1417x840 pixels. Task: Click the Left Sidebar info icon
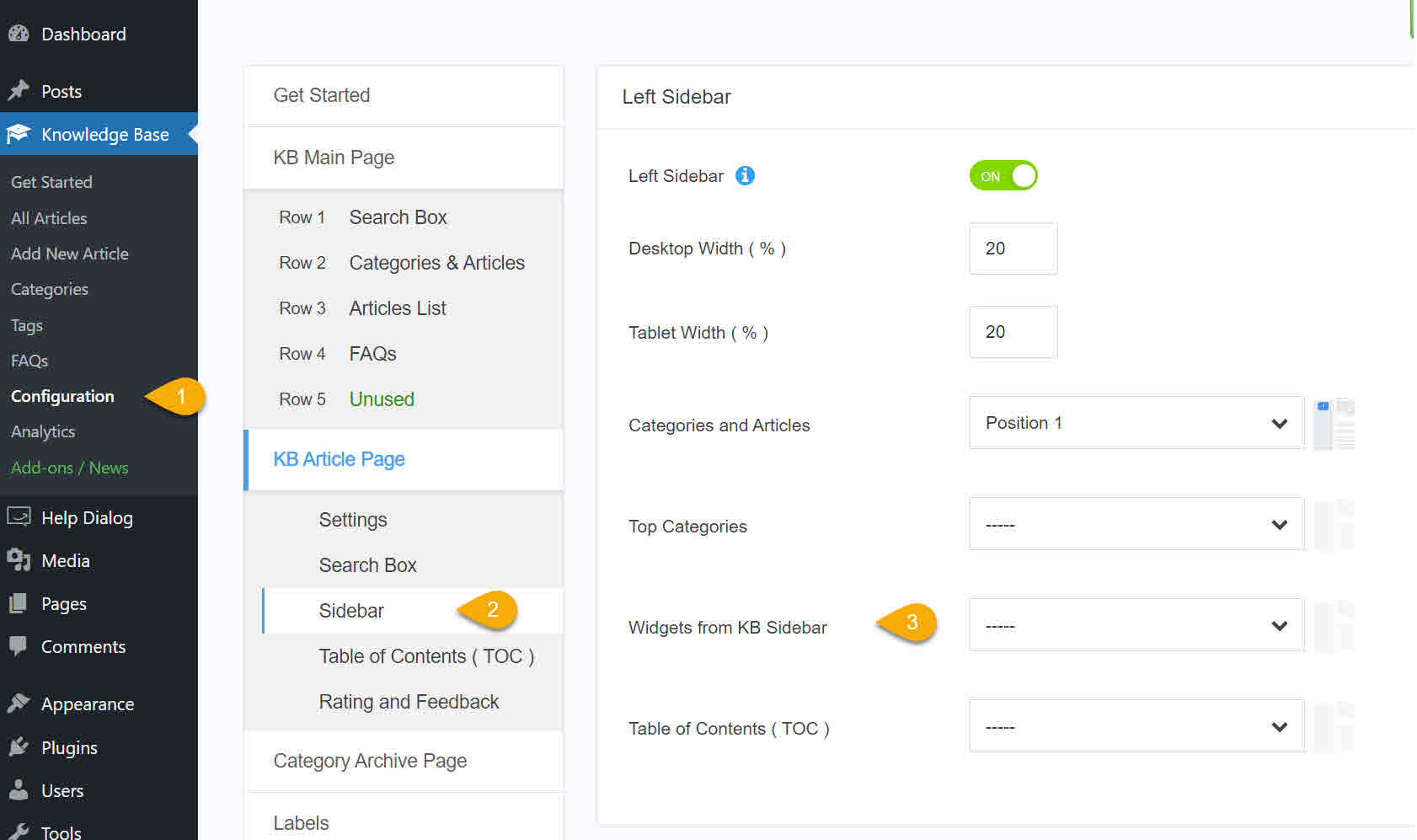pyautogui.click(x=745, y=175)
